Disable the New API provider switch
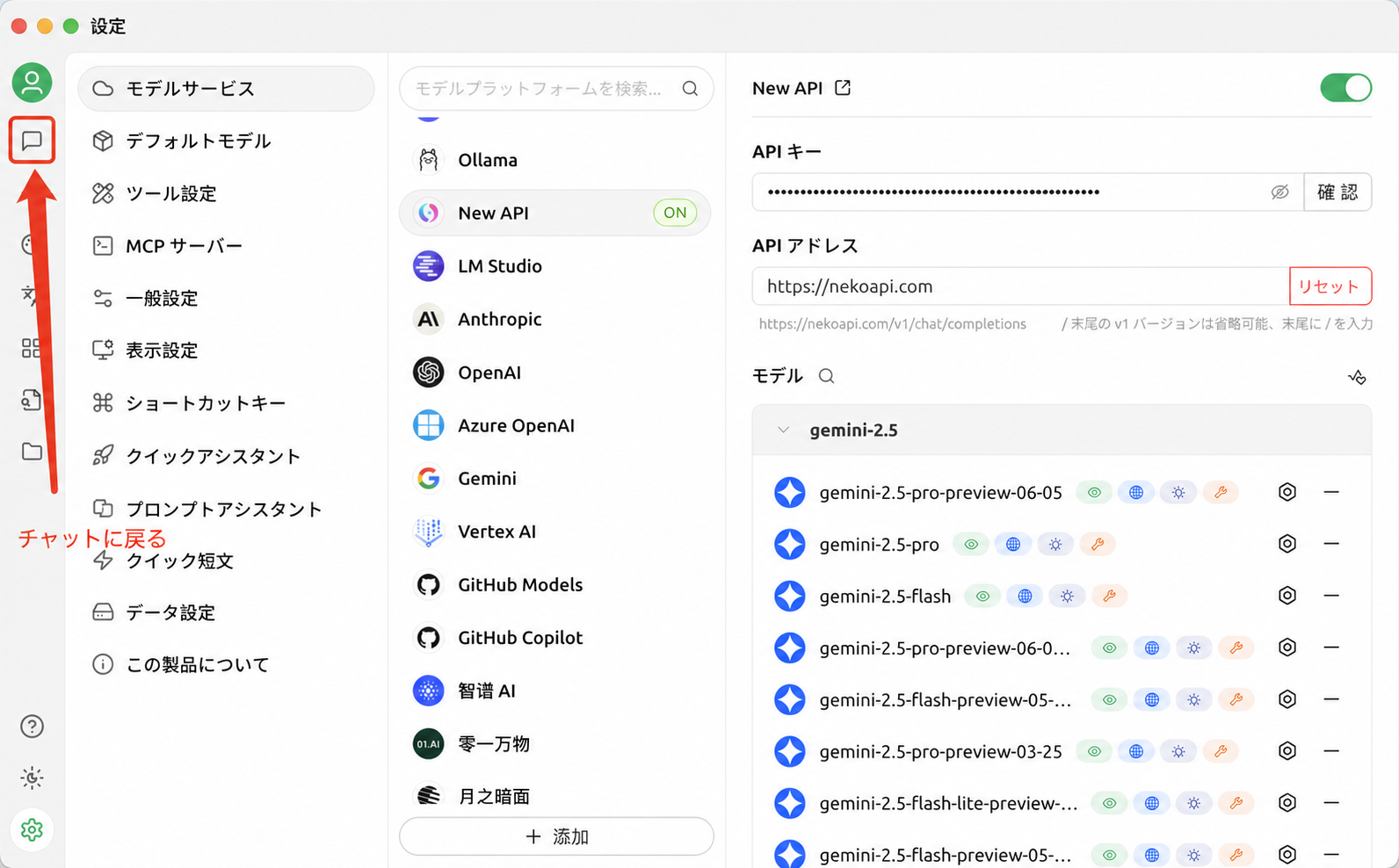 pos(1345,88)
